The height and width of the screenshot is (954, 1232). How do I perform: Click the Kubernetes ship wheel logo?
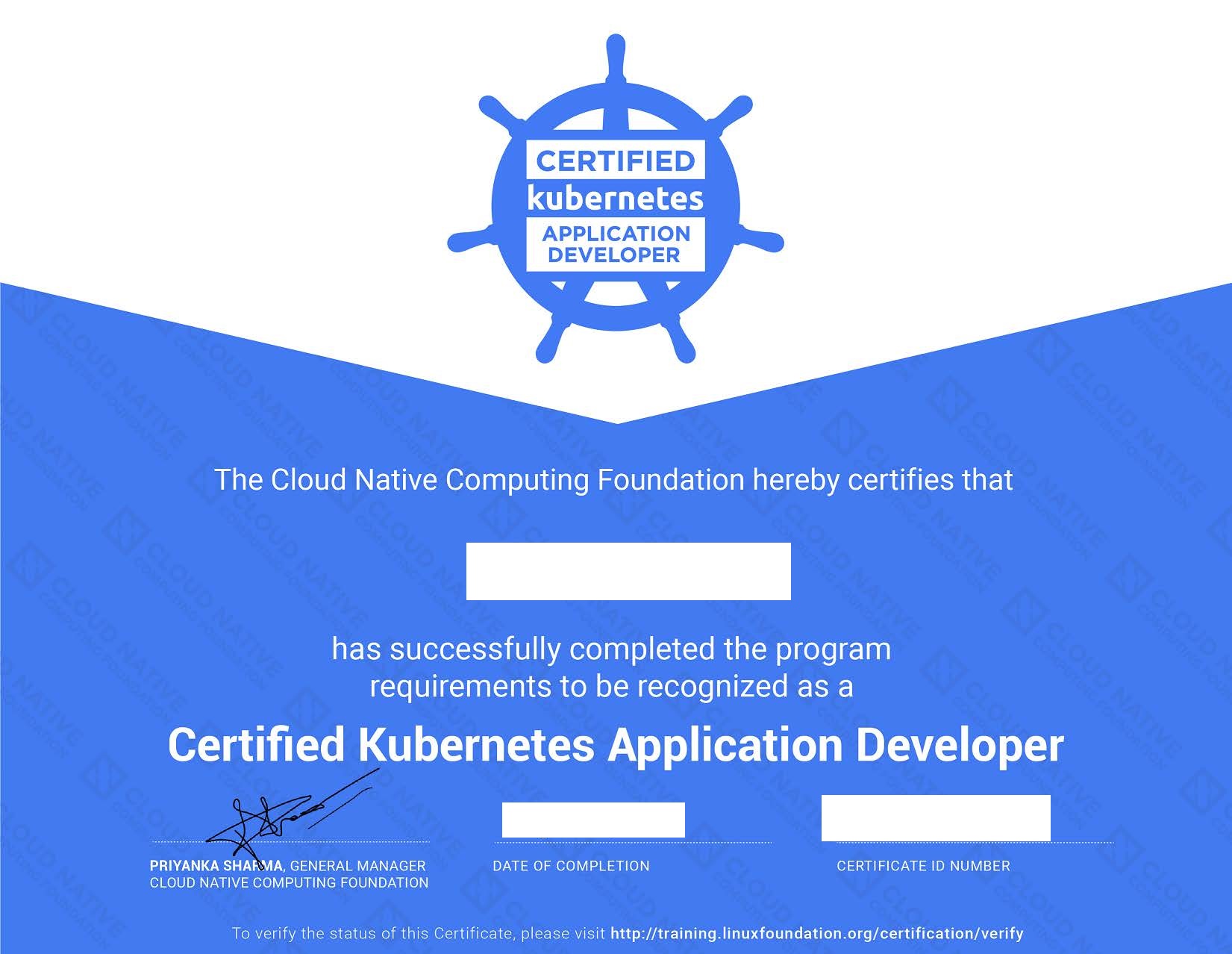[616, 199]
